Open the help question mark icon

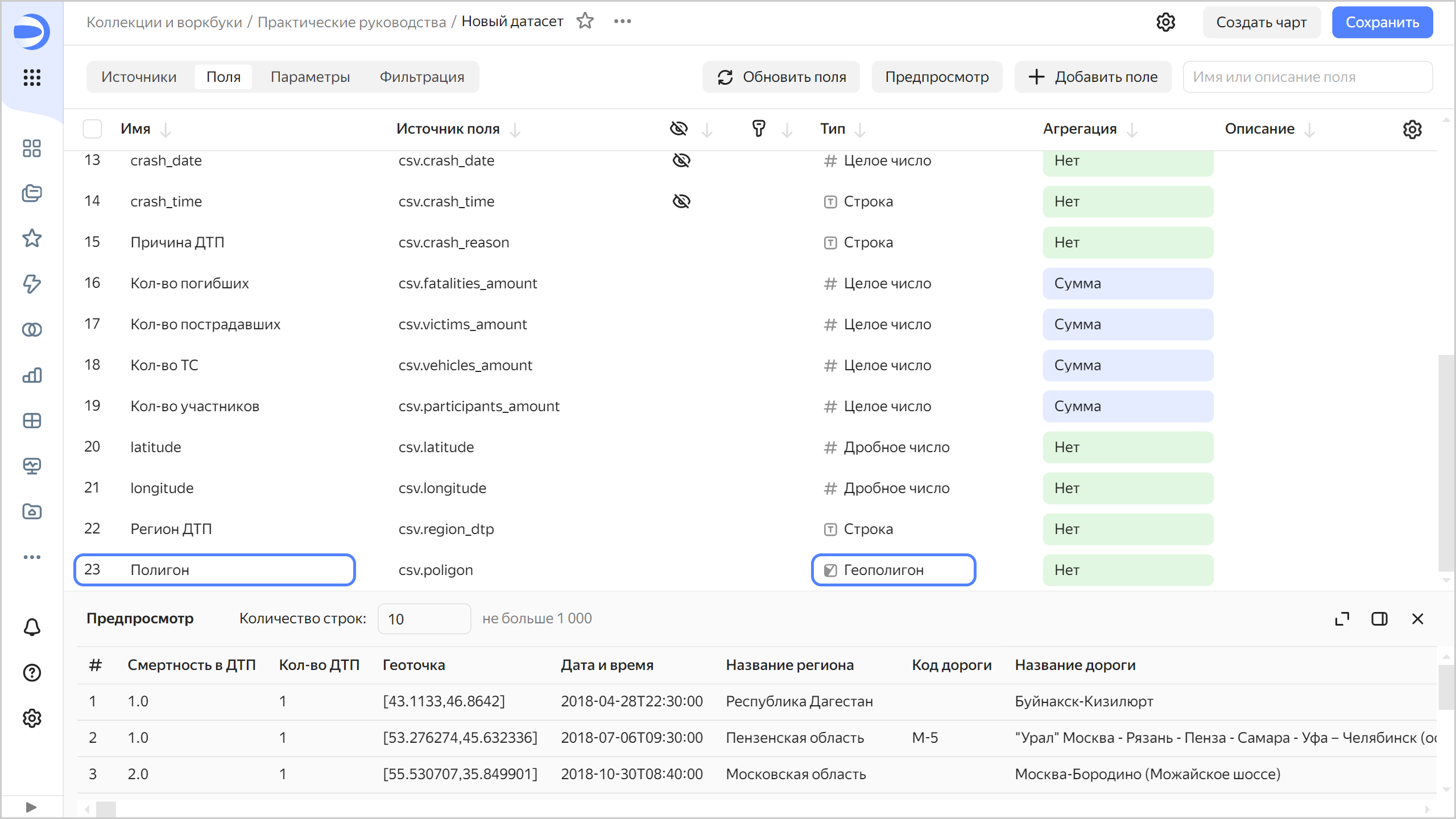coord(32,673)
